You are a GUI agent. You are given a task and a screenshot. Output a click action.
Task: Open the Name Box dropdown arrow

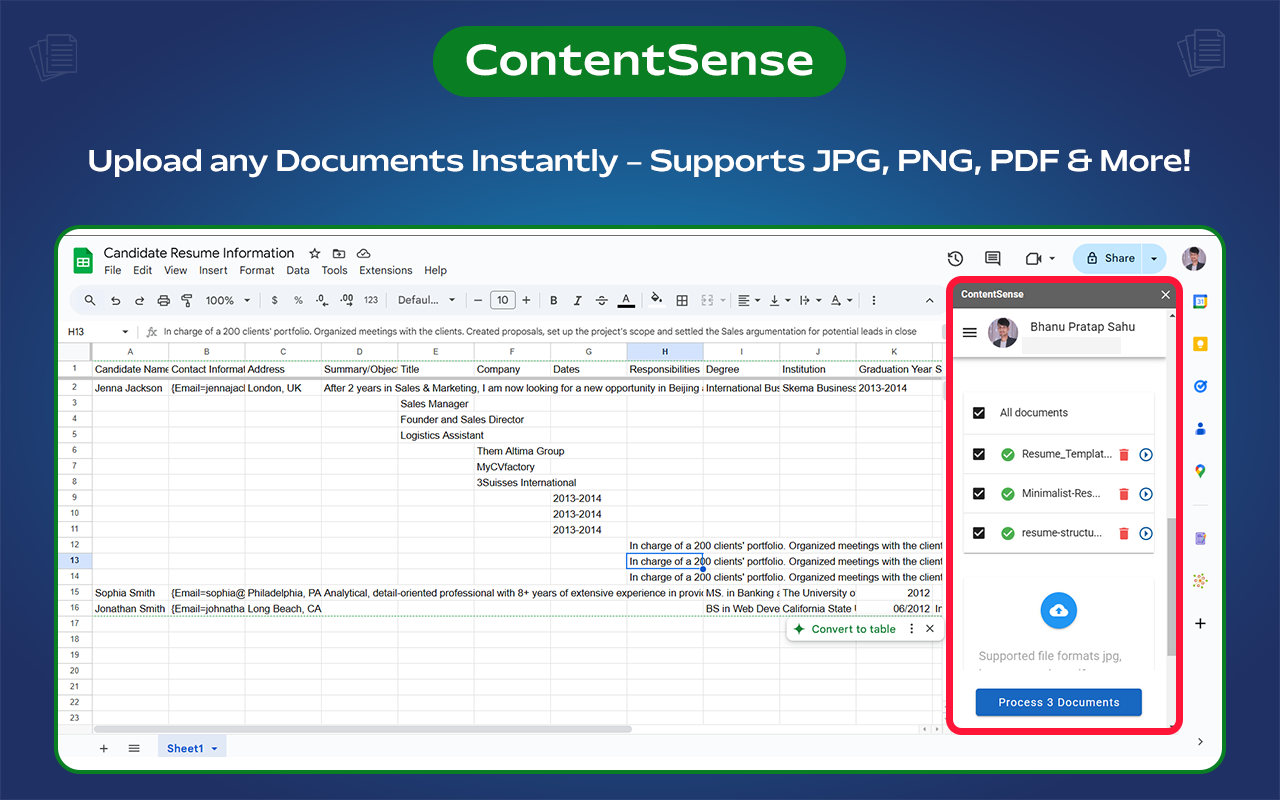point(125,332)
